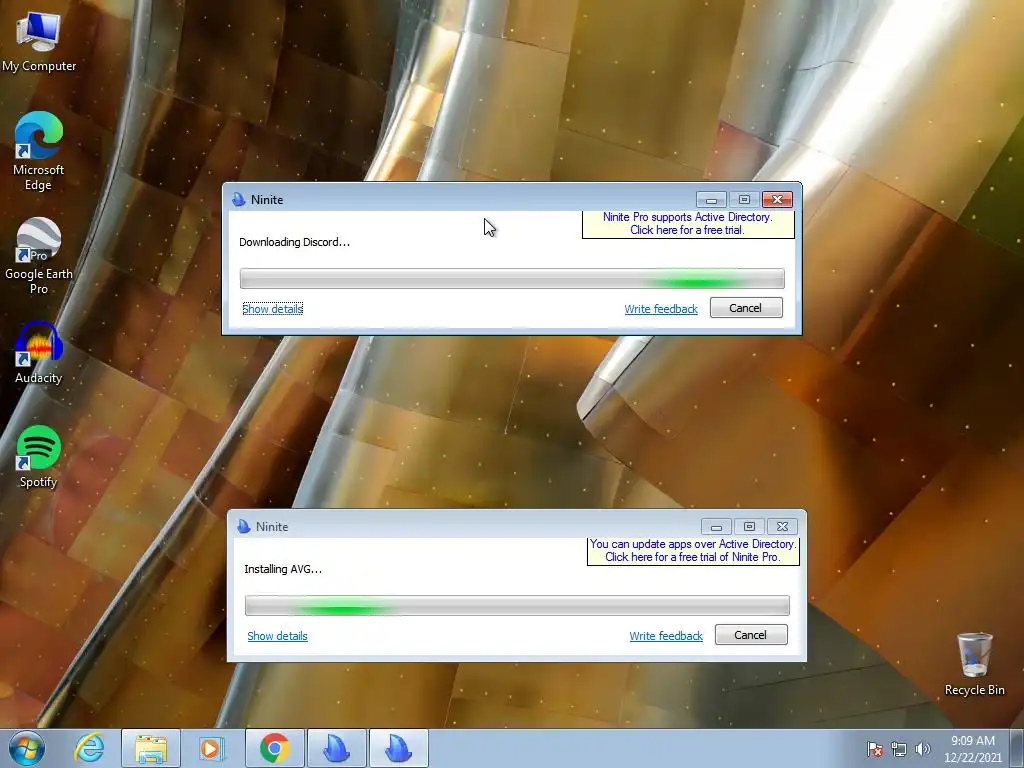Open the clock showing 9:09 AM

tap(972, 749)
